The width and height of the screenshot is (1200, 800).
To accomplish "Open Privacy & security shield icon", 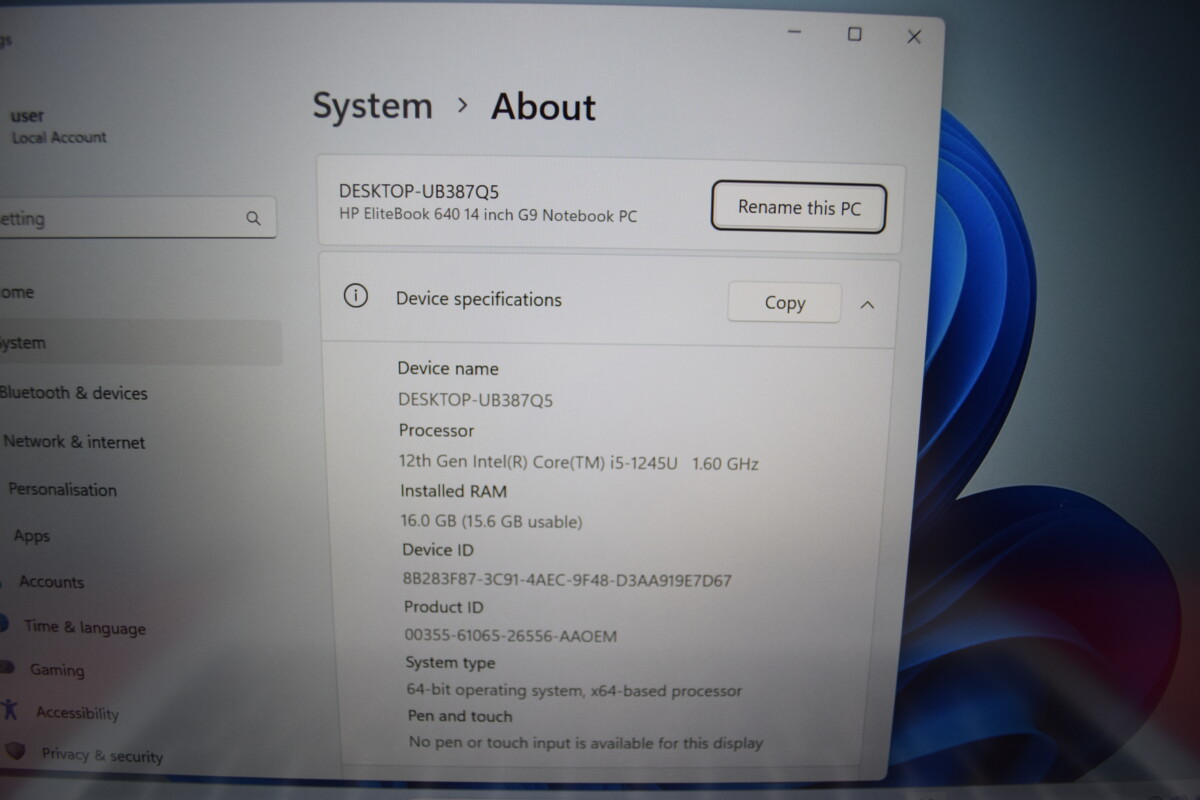I will pyautogui.click(x=14, y=750).
